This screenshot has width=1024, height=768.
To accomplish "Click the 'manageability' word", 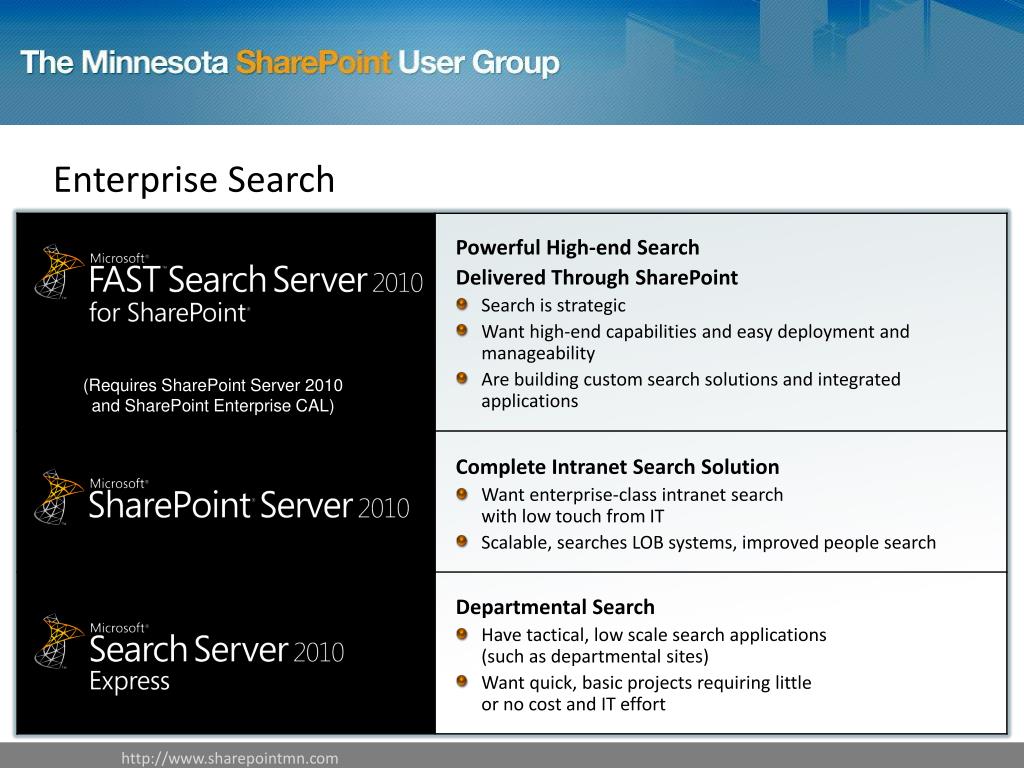I will pos(538,353).
